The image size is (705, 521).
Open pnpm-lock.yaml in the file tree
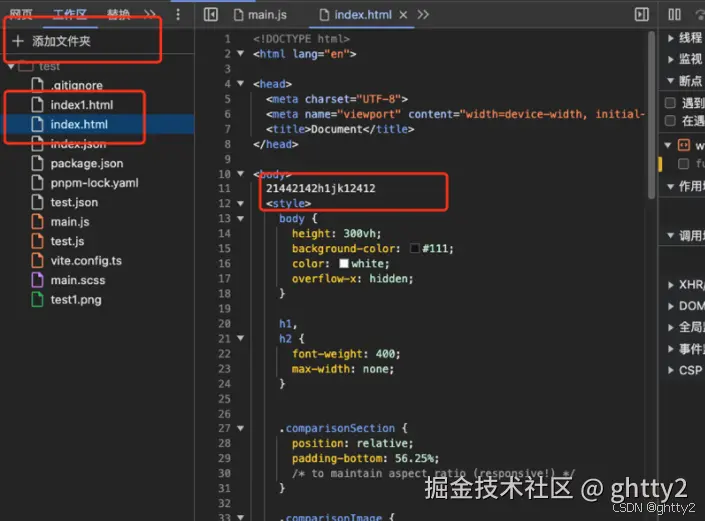click(94, 183)
